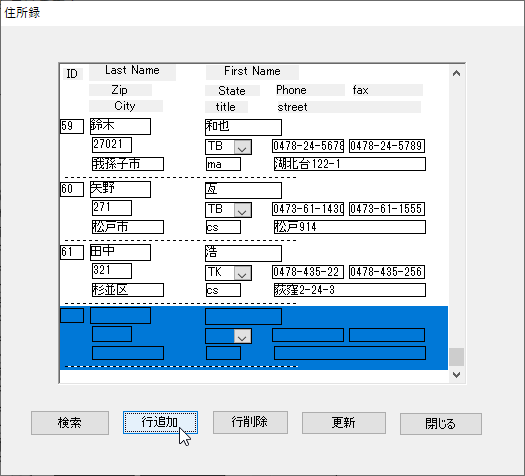Click the vertical scrollbar thumb

pyautogui.click(x=456, y=357)
